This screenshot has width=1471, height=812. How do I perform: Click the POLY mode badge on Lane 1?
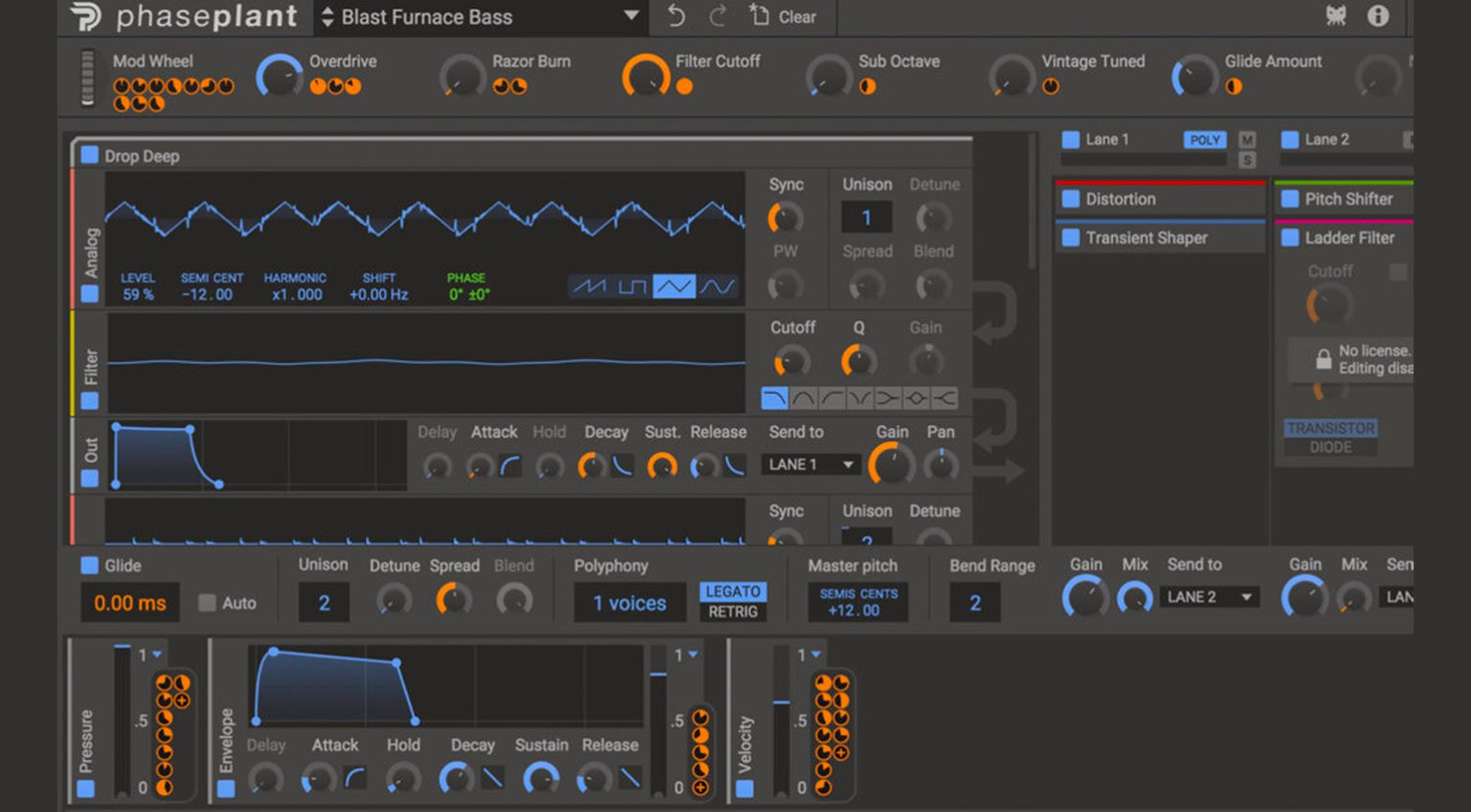(x=1205, y=140)
